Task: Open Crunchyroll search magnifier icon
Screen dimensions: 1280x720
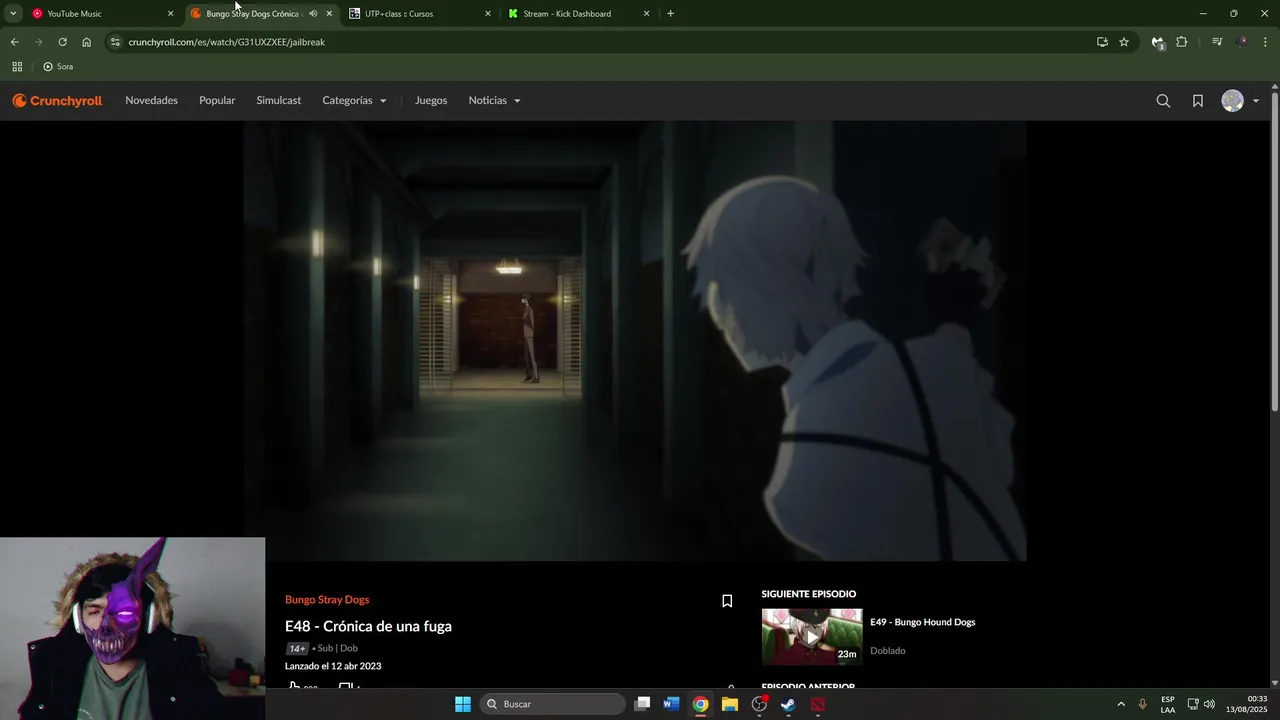Action: [x=1163, y=100]
